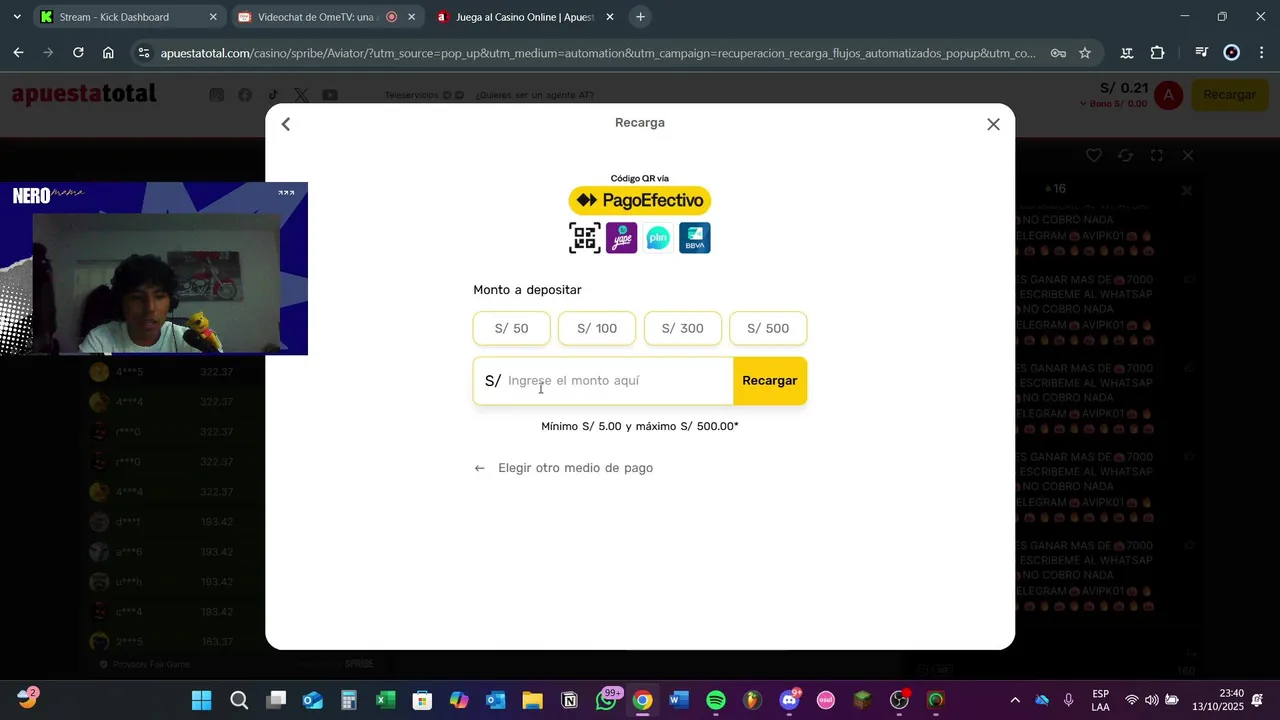The image size is (1280, 720).
Task: Open Chrome three-dot menu
Action: tap(1260, 53)
